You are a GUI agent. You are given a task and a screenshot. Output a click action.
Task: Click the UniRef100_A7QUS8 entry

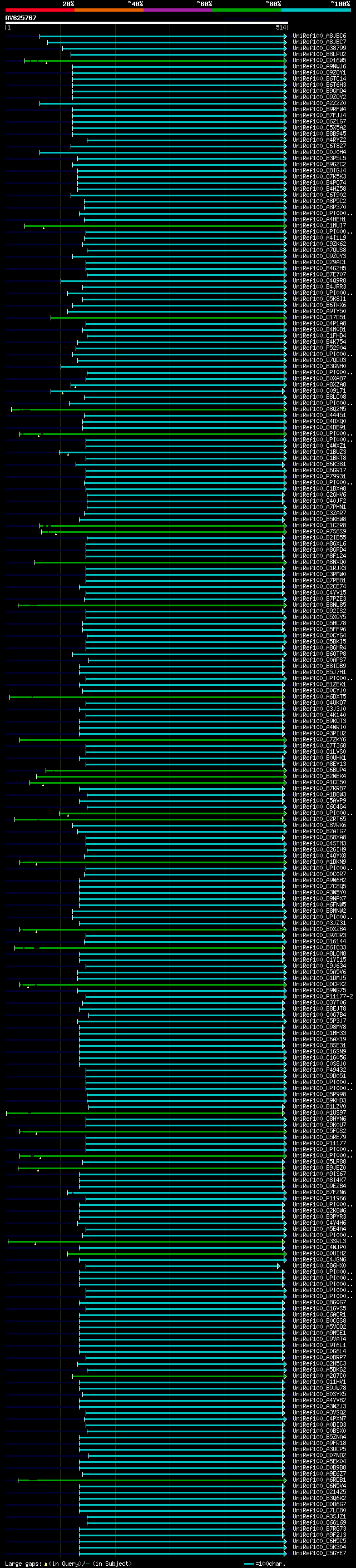tap(319, 250)
